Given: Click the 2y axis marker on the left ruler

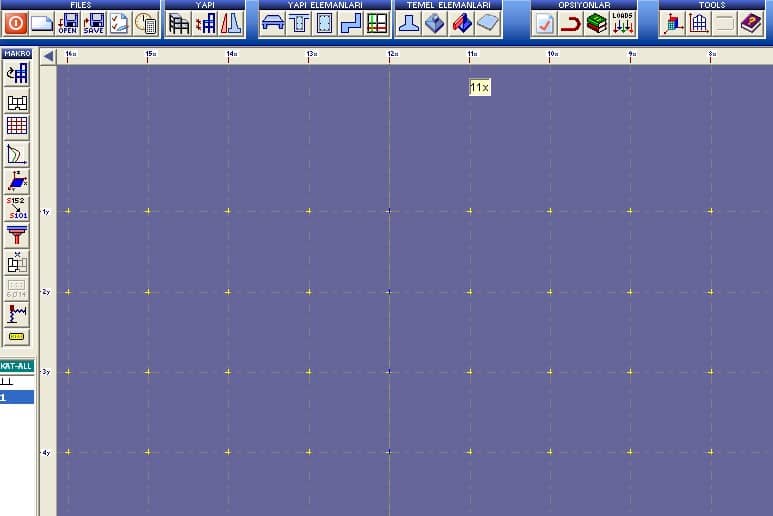Looking at the screenshot, I should 46,292.
